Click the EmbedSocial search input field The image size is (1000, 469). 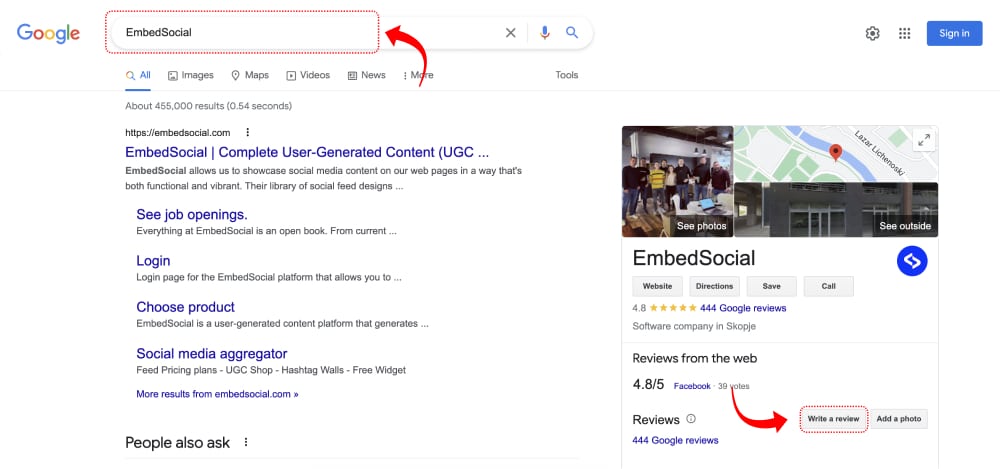[306, 33]
